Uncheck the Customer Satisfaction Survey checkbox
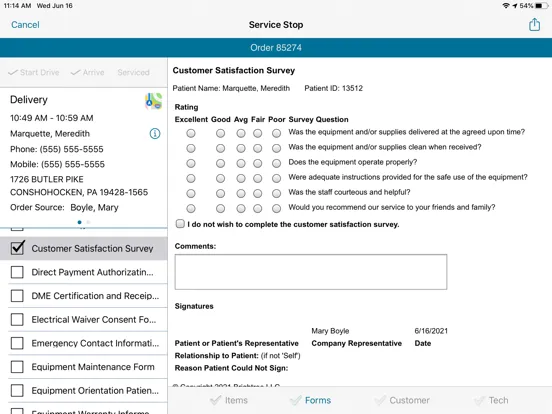This screenshot has width=552, height=414. [17, 247]
